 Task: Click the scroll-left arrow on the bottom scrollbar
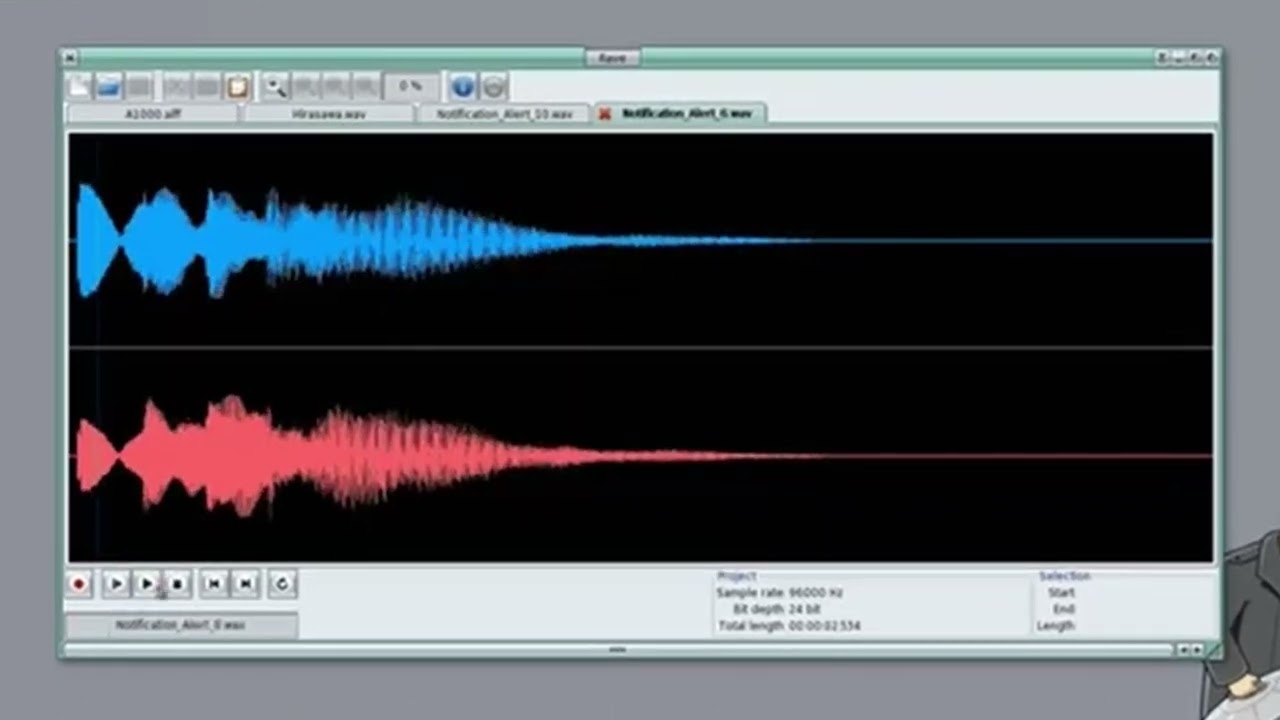point(1183,650)
